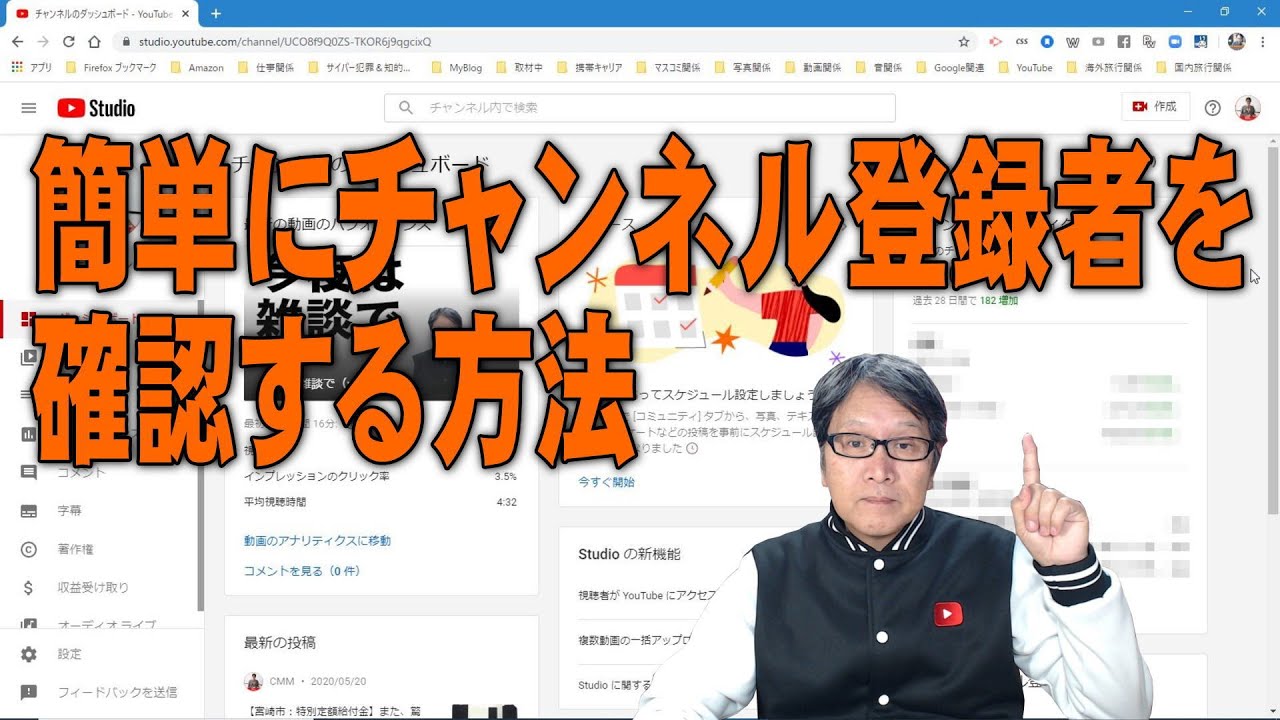Image resolution: width=1280 pixels, height=720 pixels.
Task: Open the Chrome three-dot menu
Action: [1263, 42]
